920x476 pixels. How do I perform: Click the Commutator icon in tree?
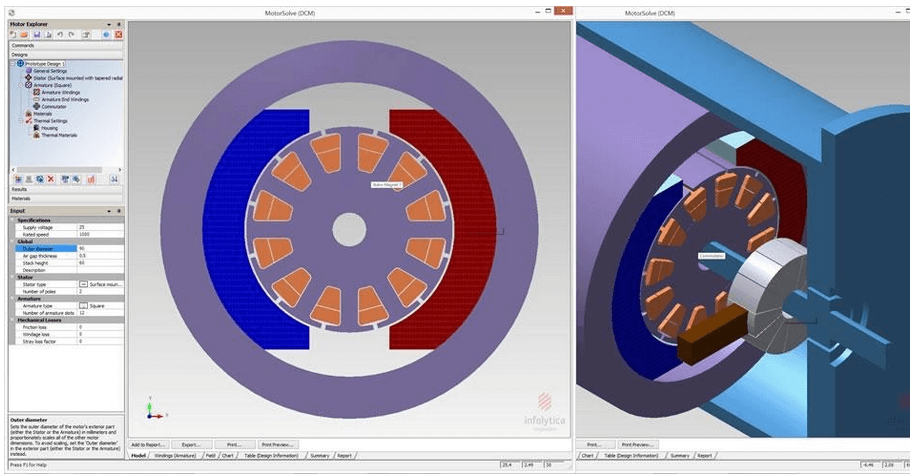point(37,106)
